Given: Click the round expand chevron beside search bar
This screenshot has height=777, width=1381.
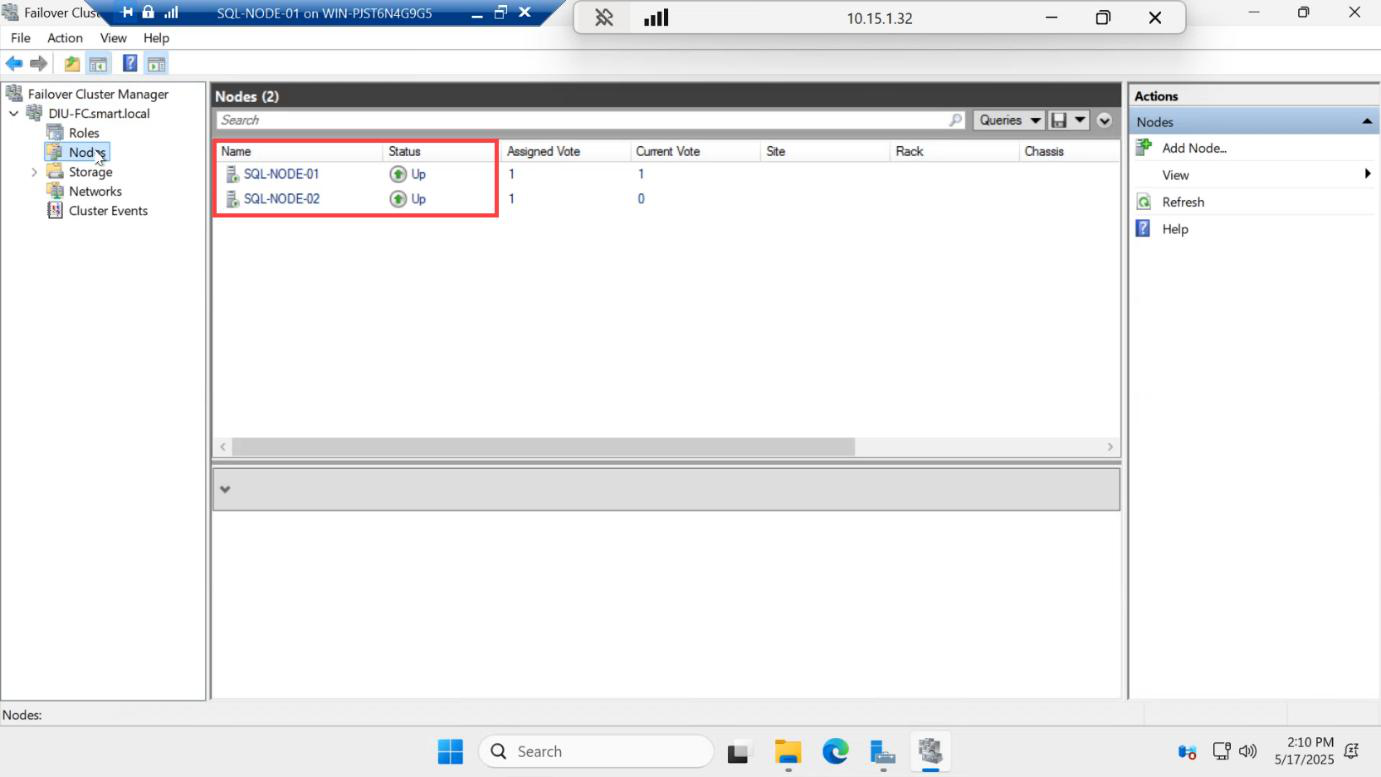Looking at the screenshot, I should [x=1104, y=120].
